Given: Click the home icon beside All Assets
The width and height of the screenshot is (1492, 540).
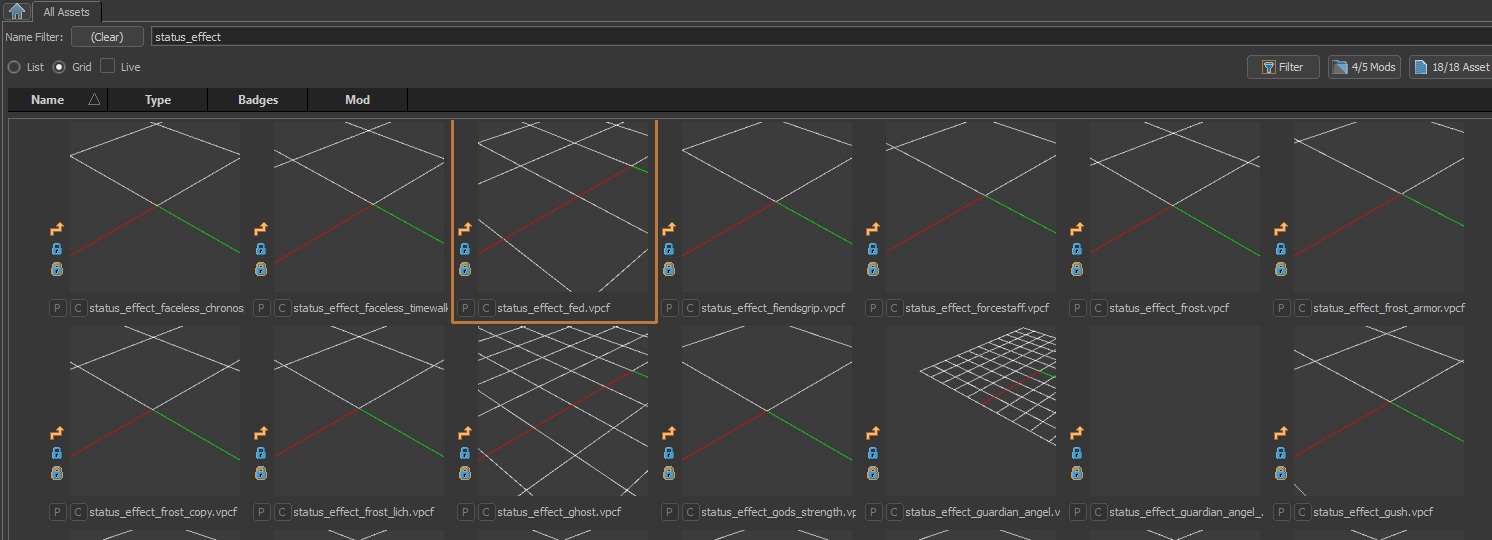Looking at the screenshot, I should pos(17,12).
